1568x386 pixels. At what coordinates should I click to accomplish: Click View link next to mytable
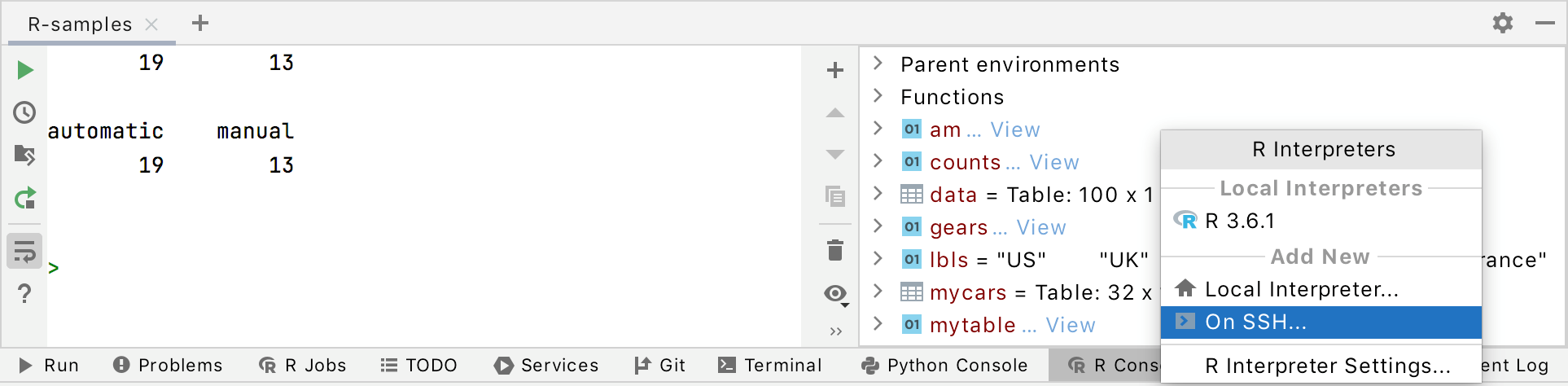click(x=1071, y=325)
